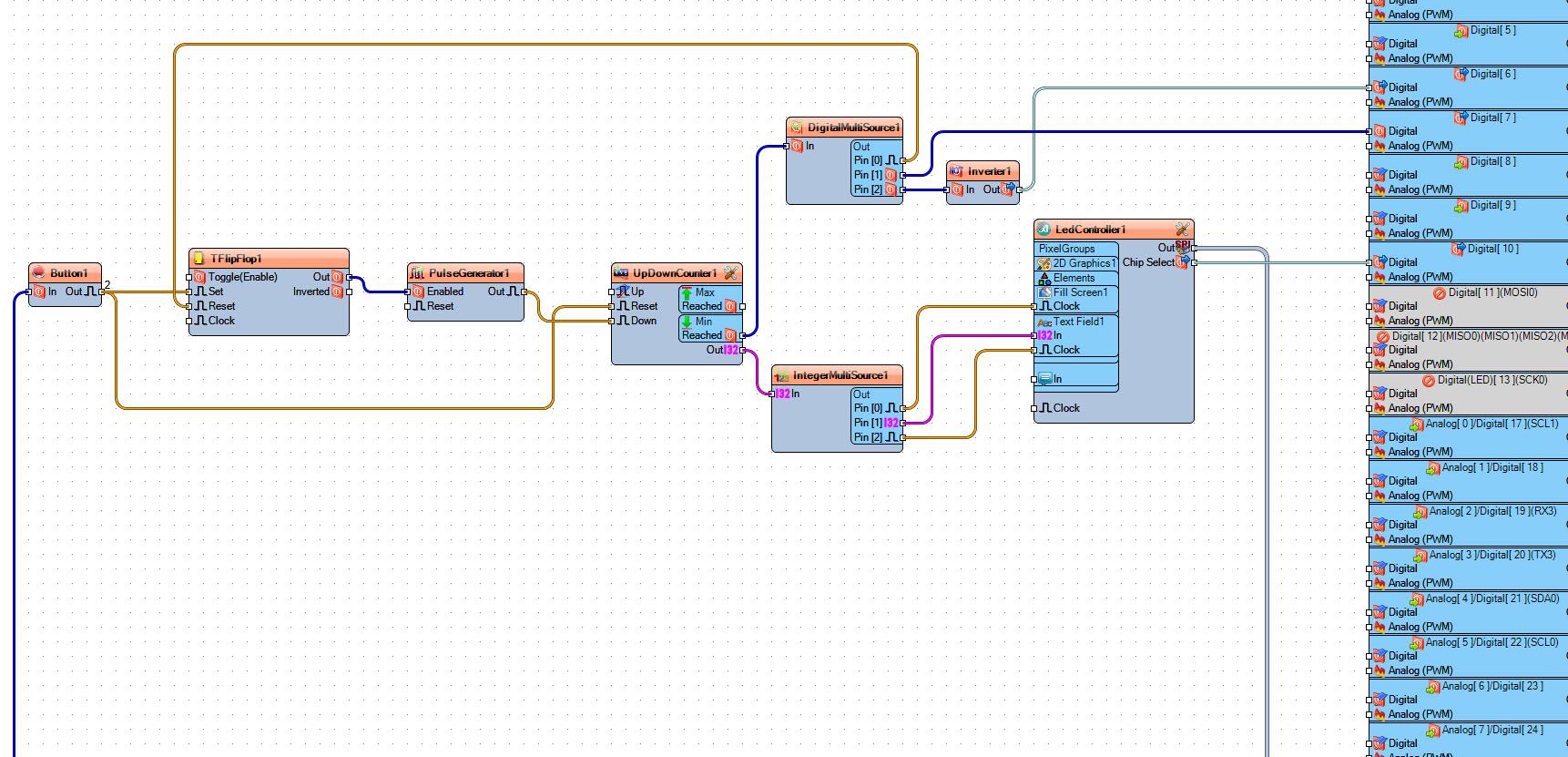This screenshot has height=757, width=1568.
Task: Click the PixelGroups entry in LedController1
Action: point(1066,249)
